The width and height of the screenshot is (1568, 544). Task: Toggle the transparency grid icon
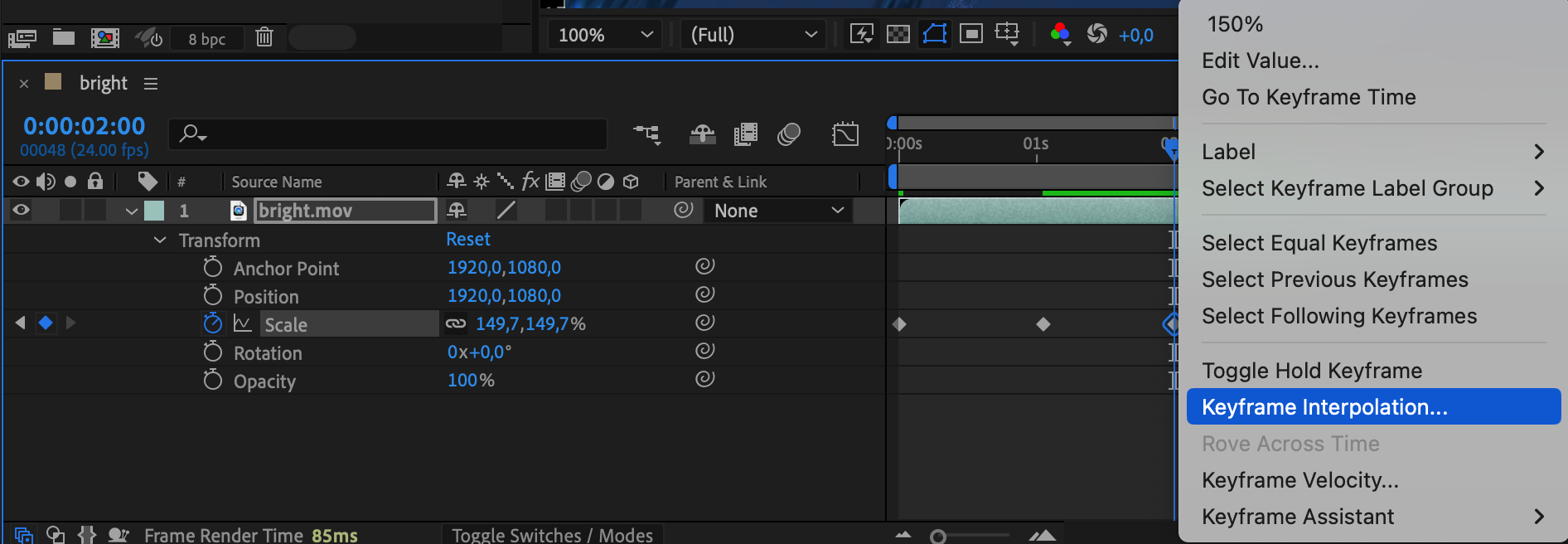tap(898, 34)
